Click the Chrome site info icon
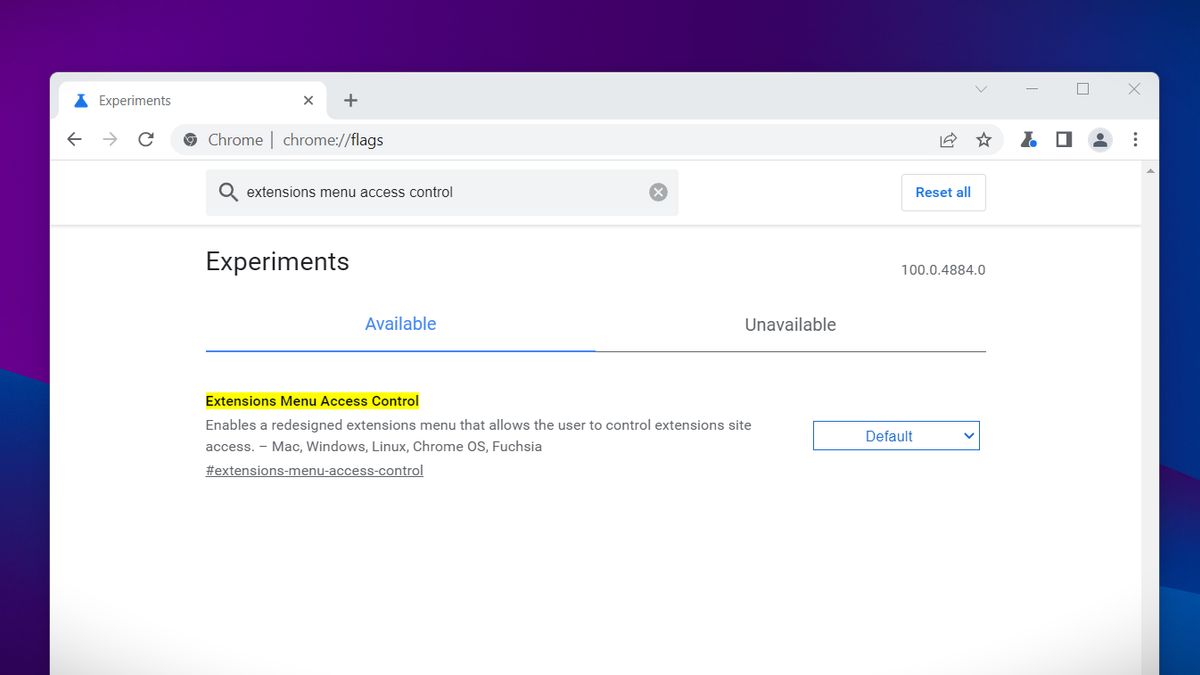This screenshot has height=675, width=1200. tap(190, 140)
